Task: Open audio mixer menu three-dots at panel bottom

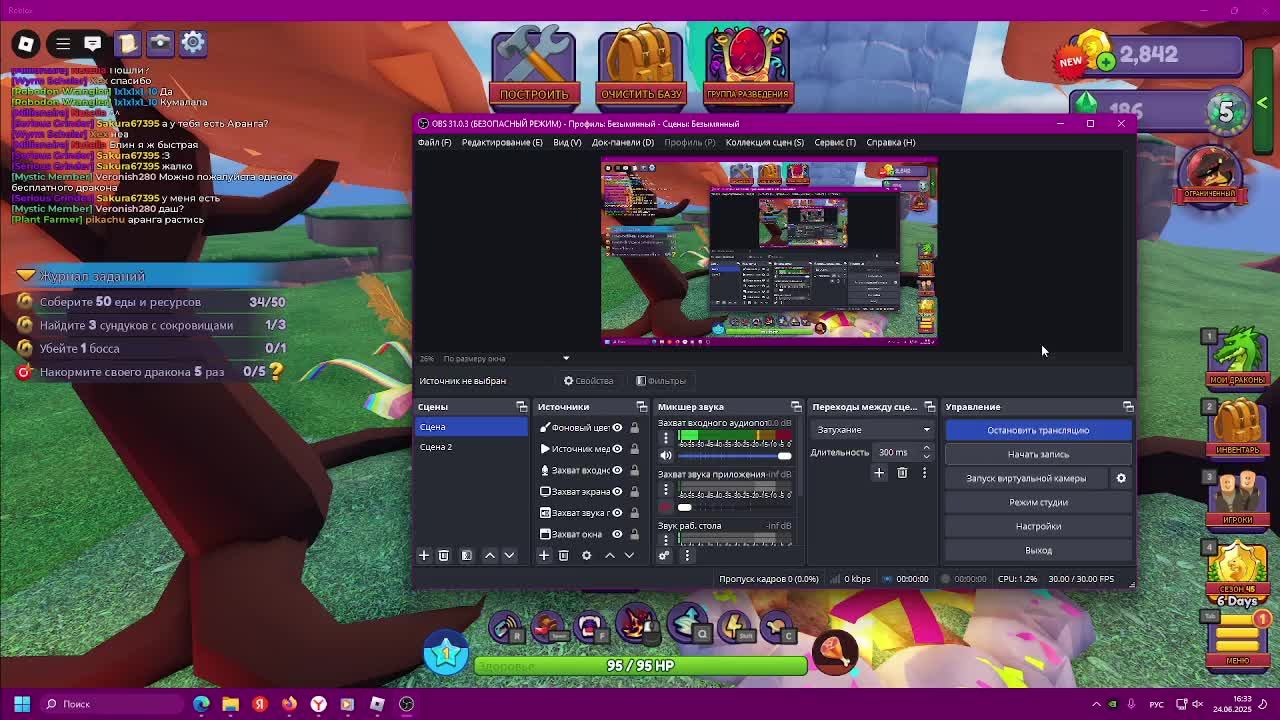Action: 687,555
